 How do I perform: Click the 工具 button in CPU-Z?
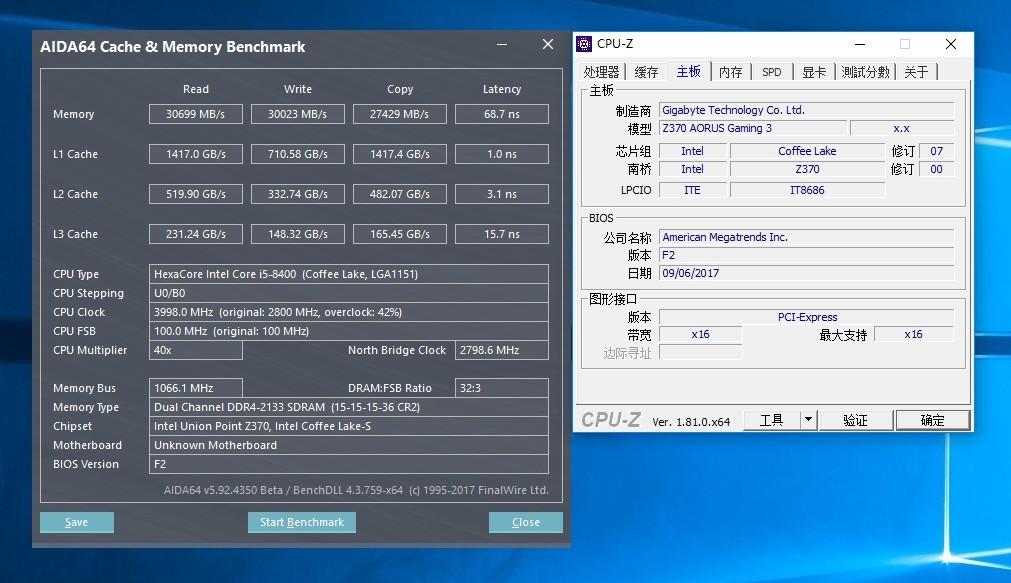tap(772, 420)
